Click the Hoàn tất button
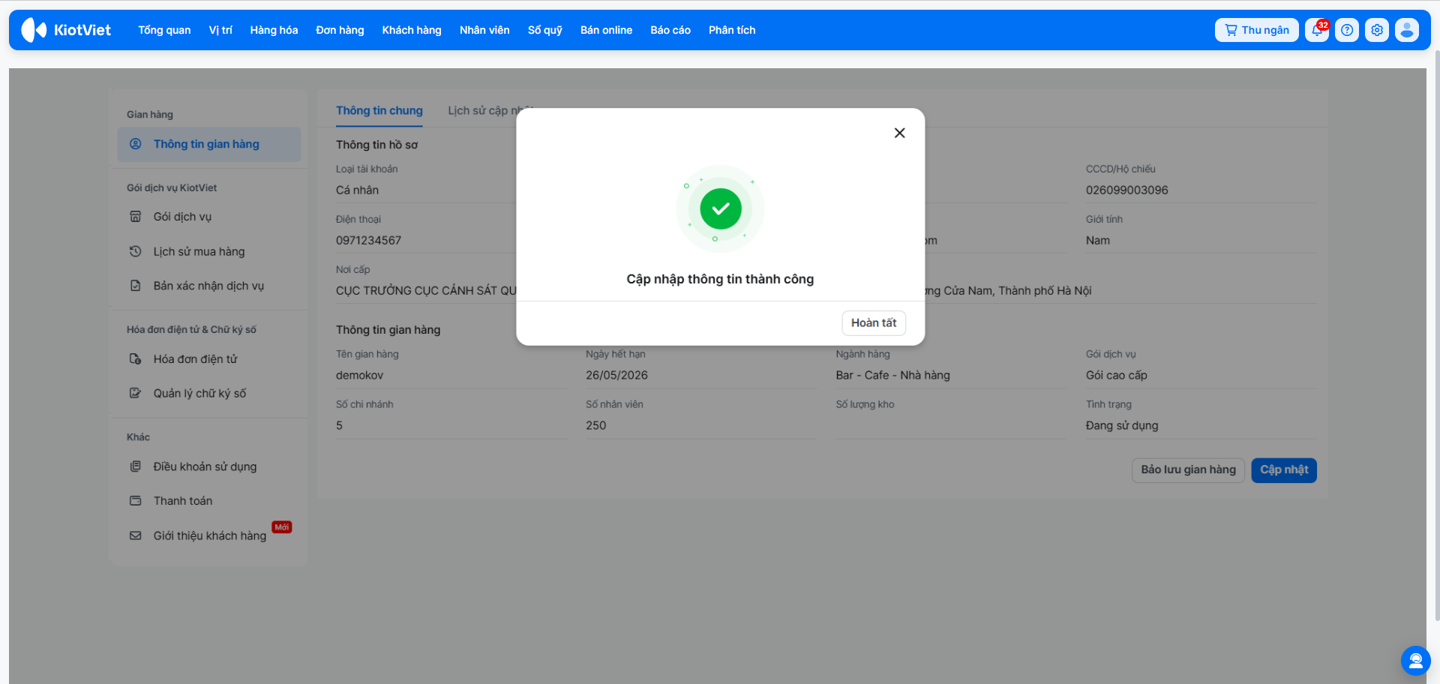Image resolution: width=1440 pixels, height=684 pixels. click(873, 323)
